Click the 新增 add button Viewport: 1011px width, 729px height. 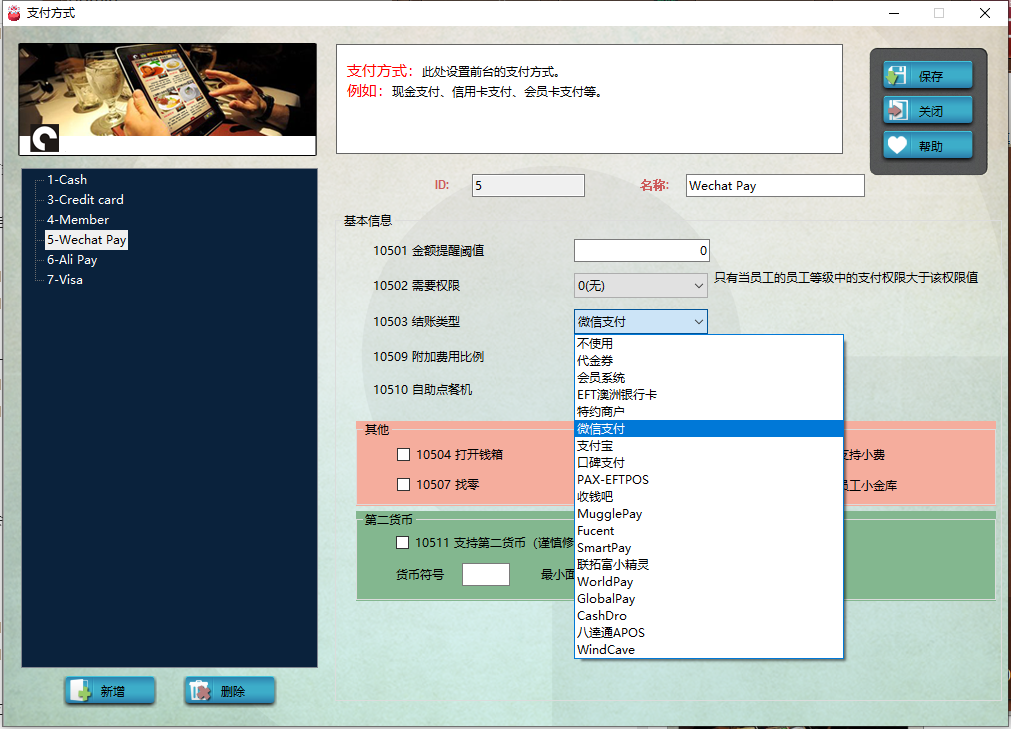pyautogui.click(x=110, y=691)
